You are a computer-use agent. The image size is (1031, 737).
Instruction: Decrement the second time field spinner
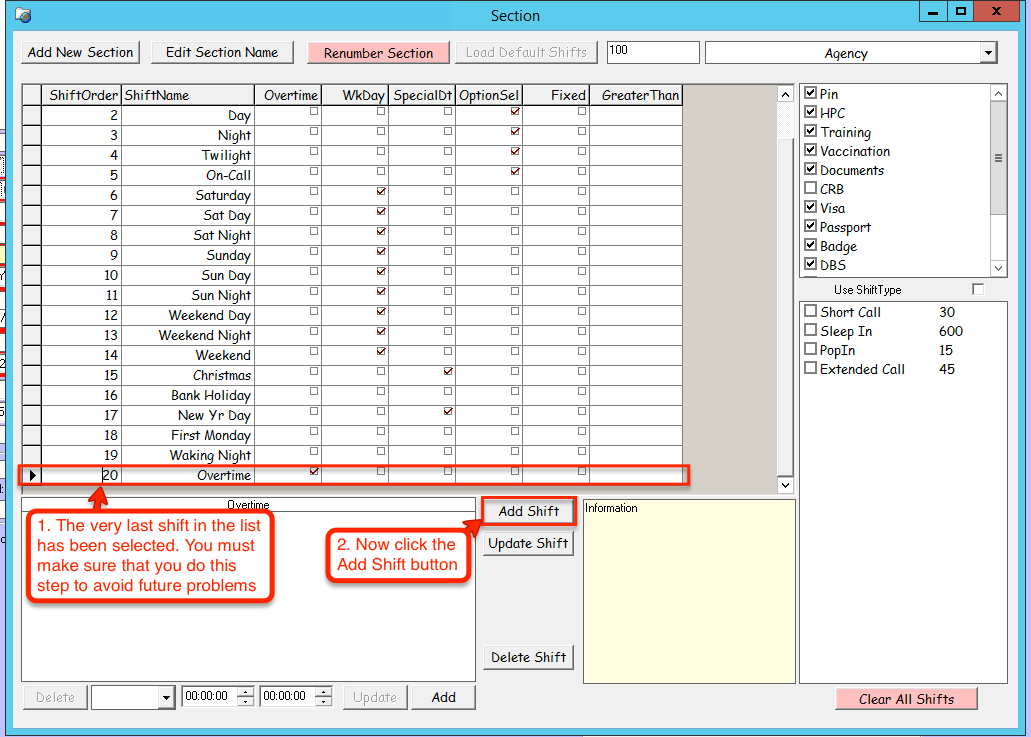[x=324, y=702]
